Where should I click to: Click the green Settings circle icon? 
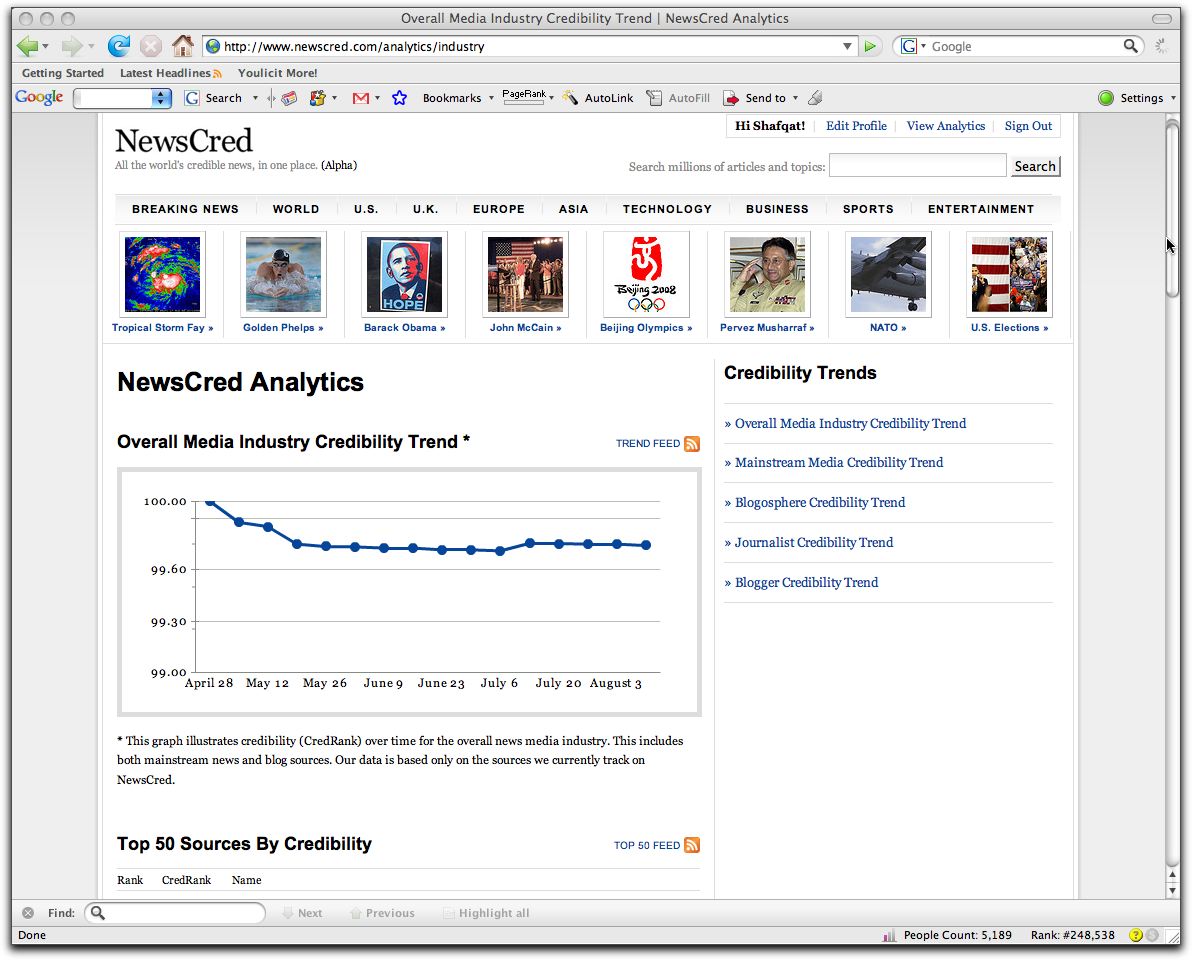1106,98
